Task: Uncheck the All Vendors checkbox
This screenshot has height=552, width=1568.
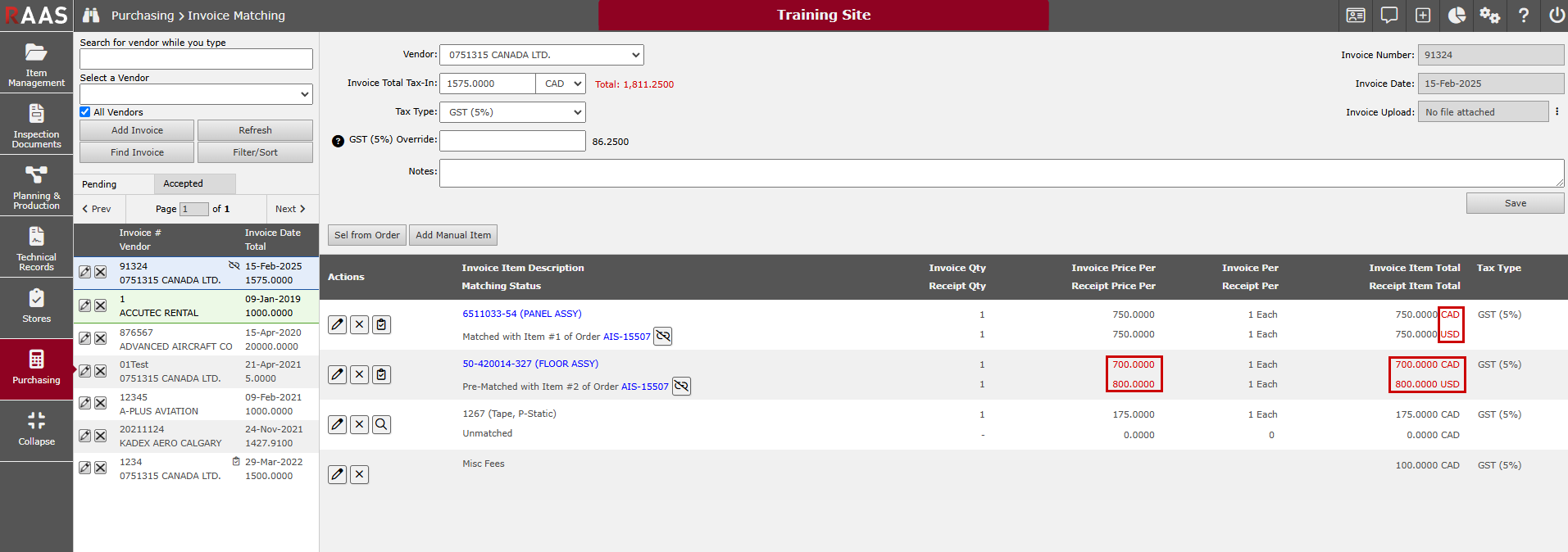Action: point(85,112)
